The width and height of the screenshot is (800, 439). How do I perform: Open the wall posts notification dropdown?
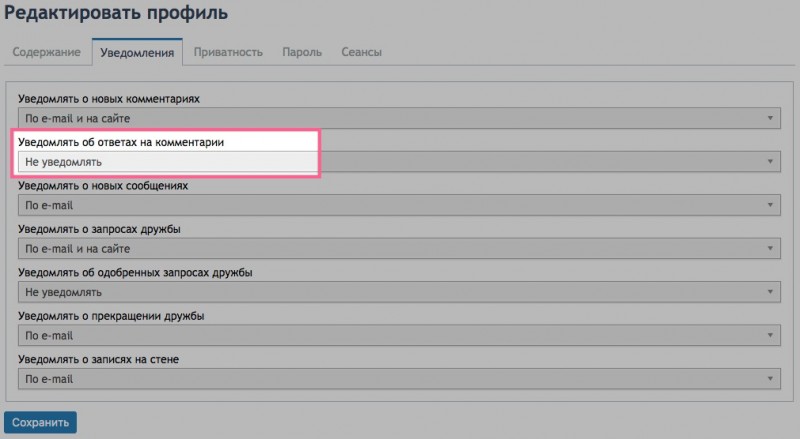[x=399, y=379]
